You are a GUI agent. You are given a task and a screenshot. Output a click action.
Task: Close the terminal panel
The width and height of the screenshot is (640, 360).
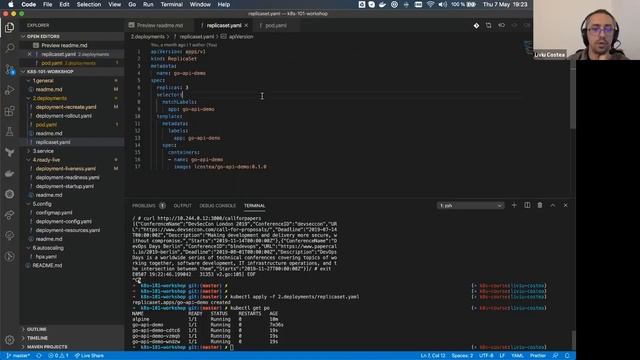(565, 205)
